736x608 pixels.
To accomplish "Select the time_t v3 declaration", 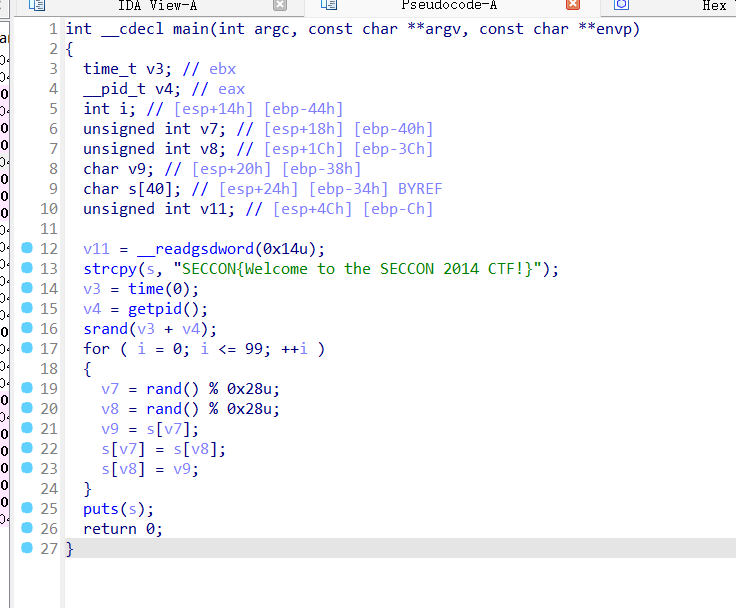I will 128,69.
